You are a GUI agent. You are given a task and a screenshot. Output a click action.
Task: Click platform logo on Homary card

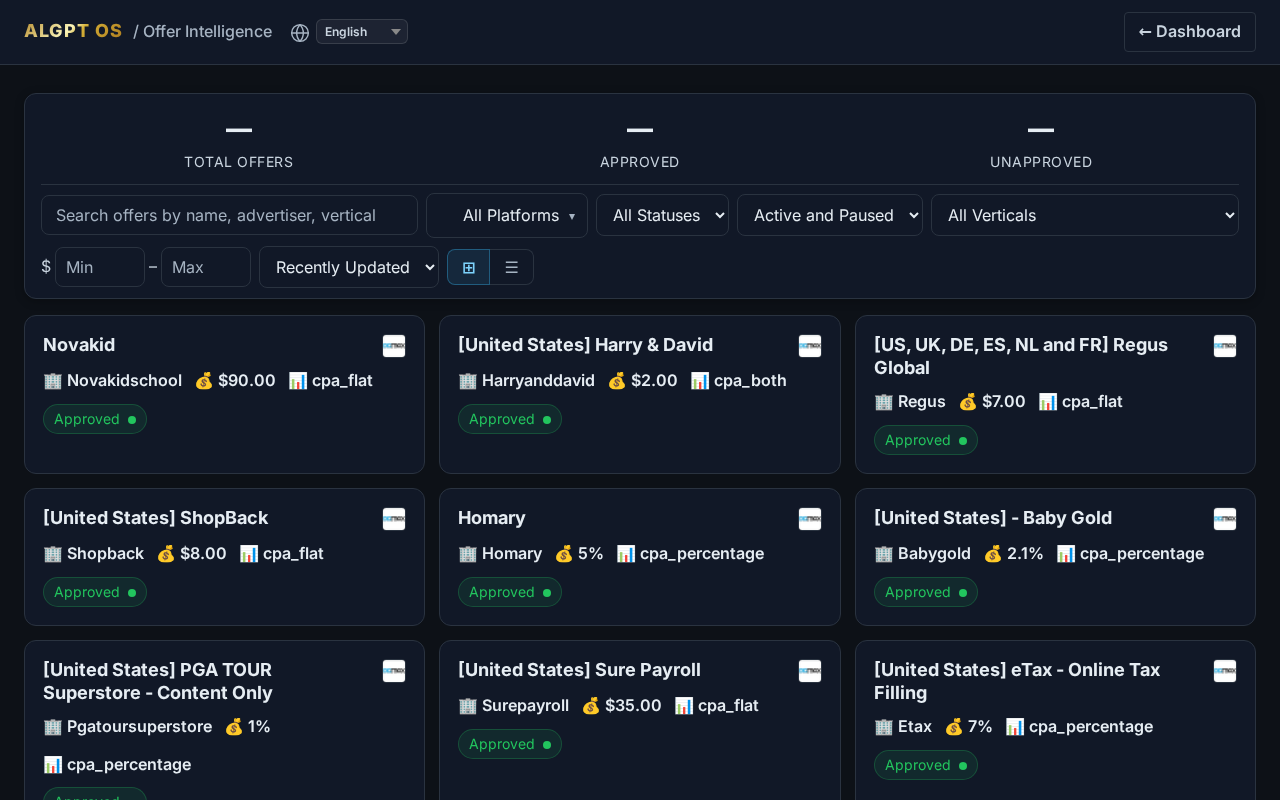coord(810,519)
